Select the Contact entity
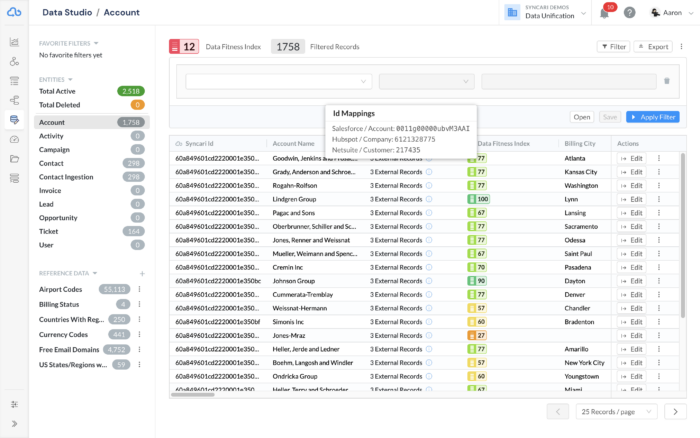 tap(92, 163)
